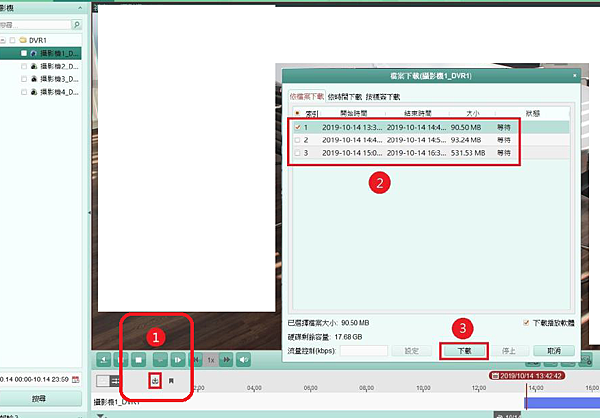Click the 1x playback speed indicator

tap(211, 360)
